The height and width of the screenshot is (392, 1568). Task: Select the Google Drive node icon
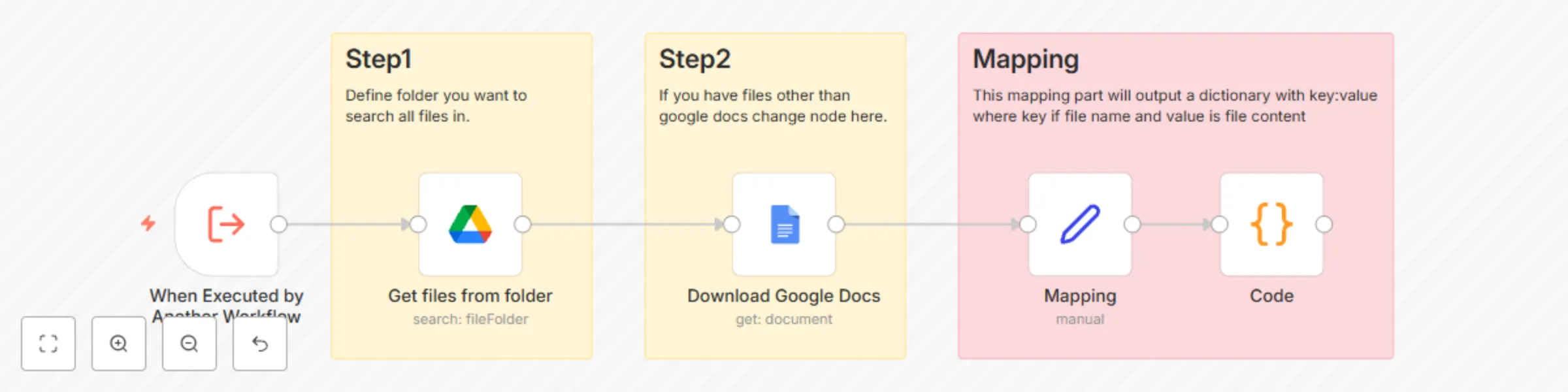point(470,225)
